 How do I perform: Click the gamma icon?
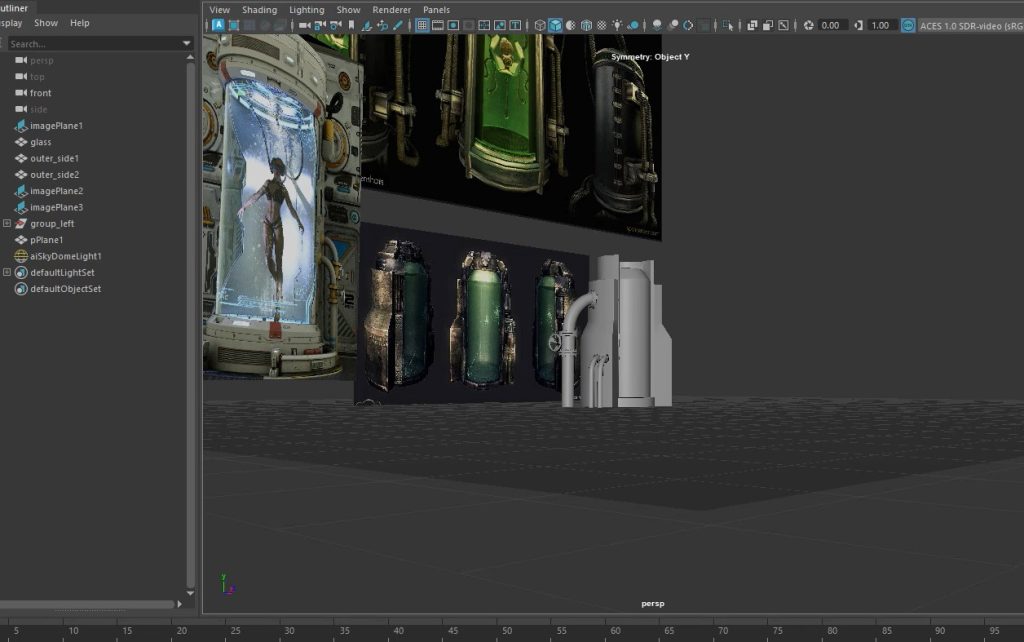point(859,25)
